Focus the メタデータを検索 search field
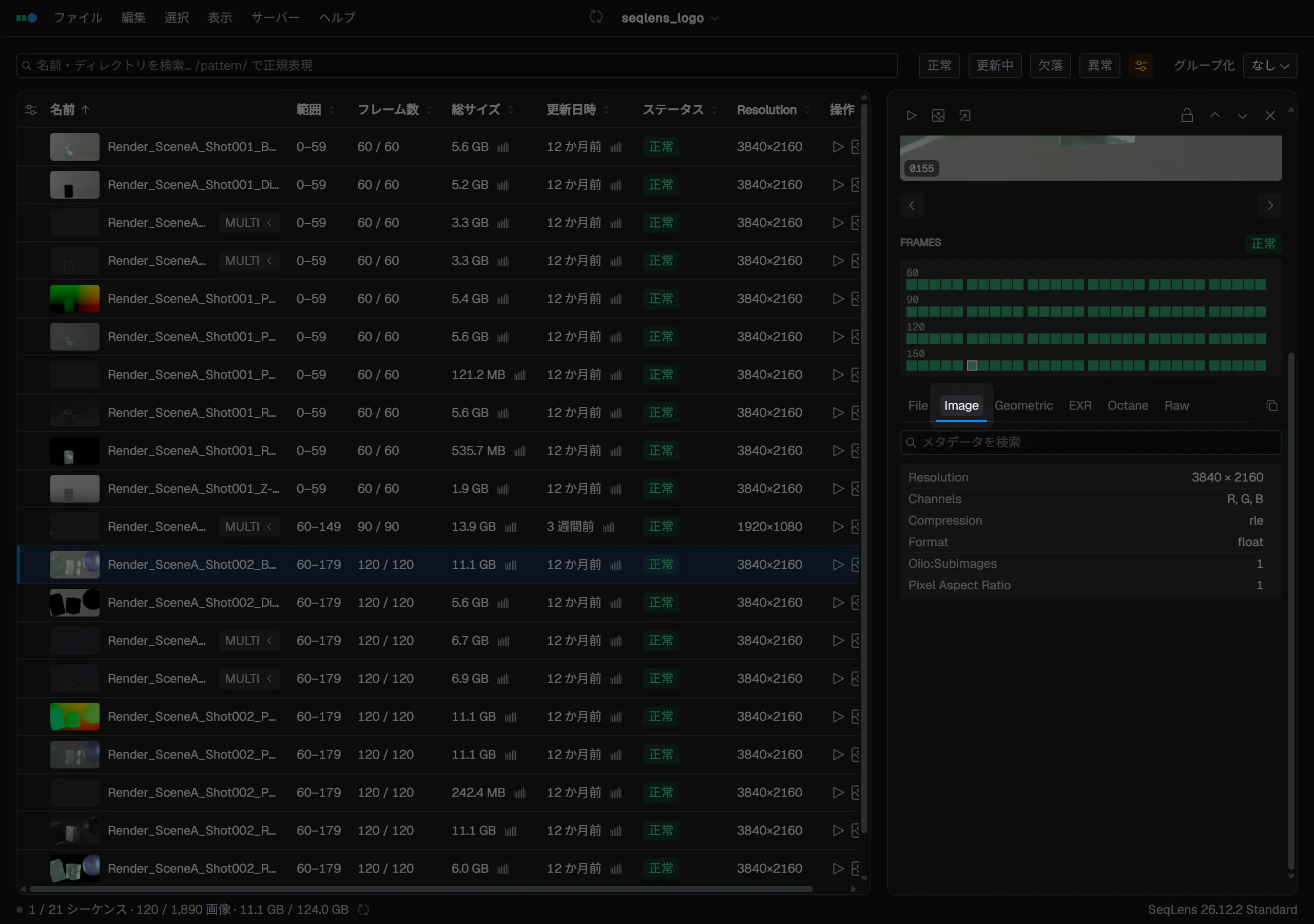 coord(1090,442)
